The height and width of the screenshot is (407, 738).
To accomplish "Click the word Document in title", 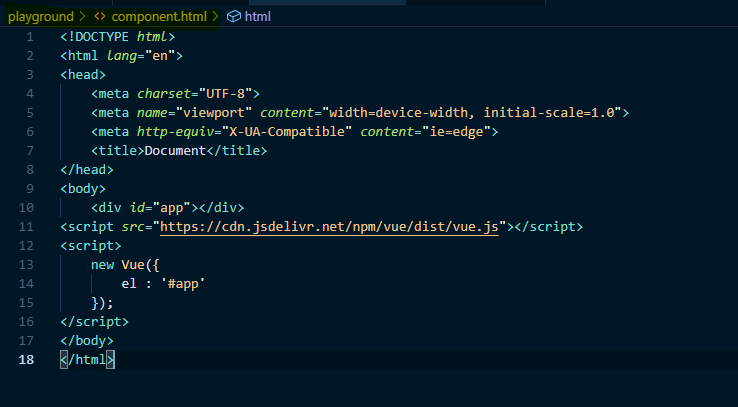I will click(x=175, y=151).
